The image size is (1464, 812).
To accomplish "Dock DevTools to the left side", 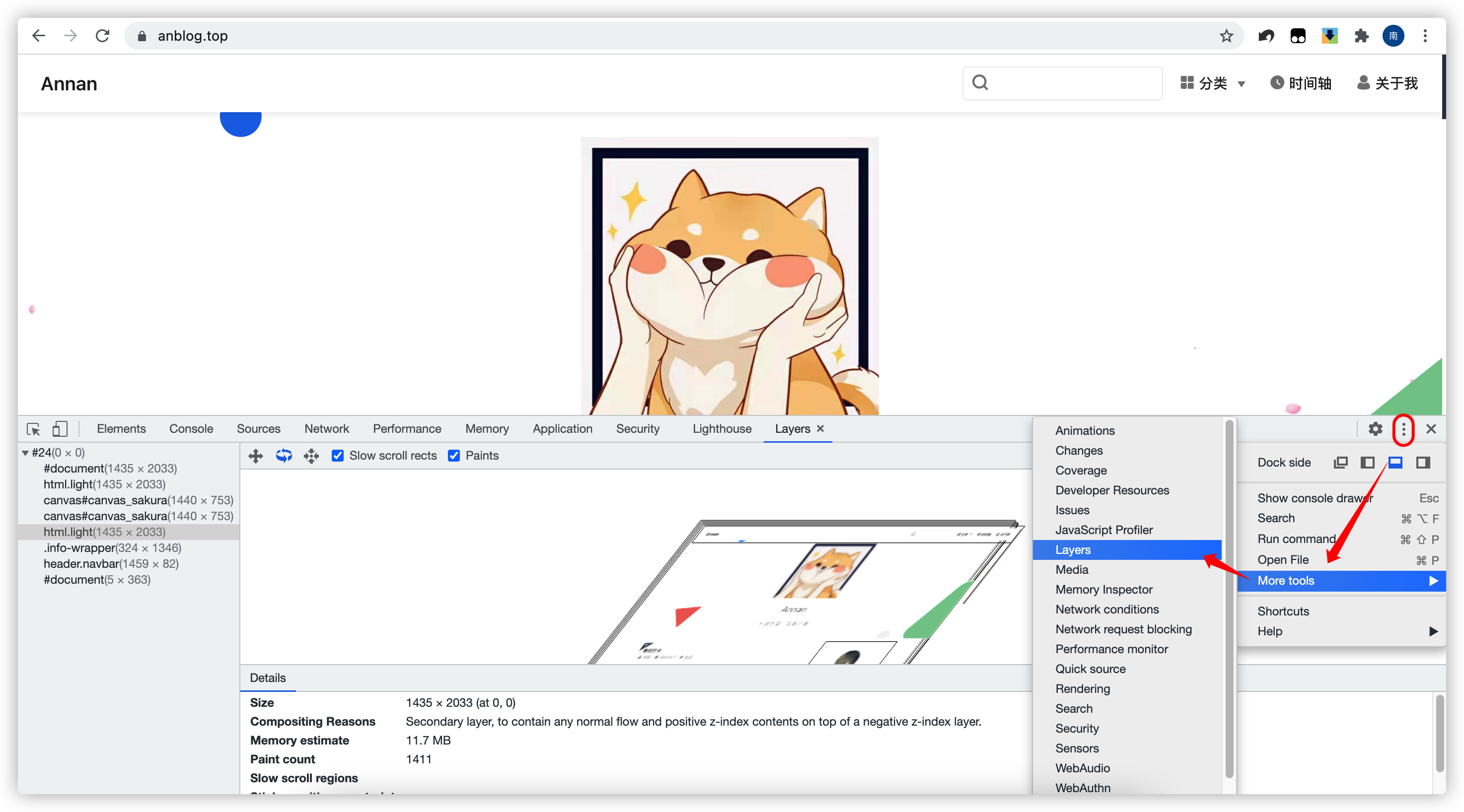I will click(1367, 462).
